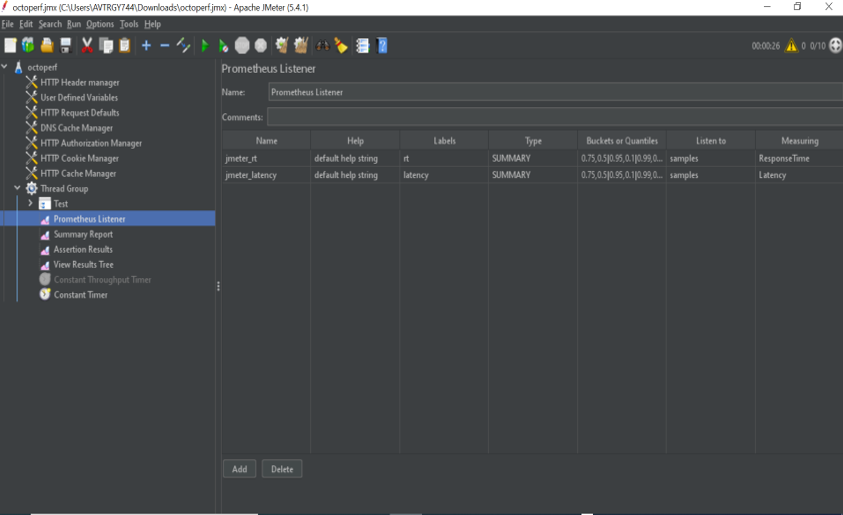Select Constant Timer in tree

click(81, 295)
